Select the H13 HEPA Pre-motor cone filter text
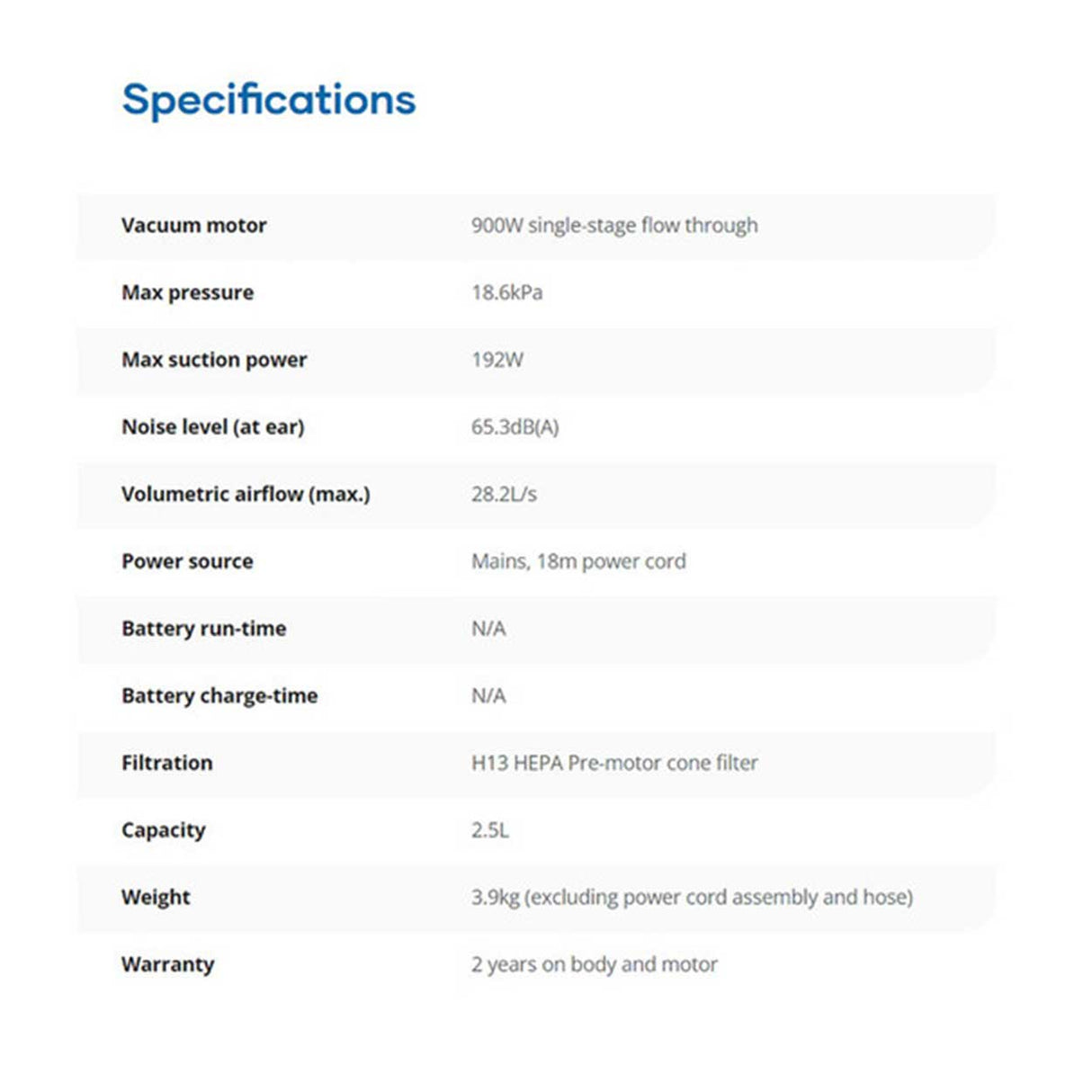 click(614, 763)
